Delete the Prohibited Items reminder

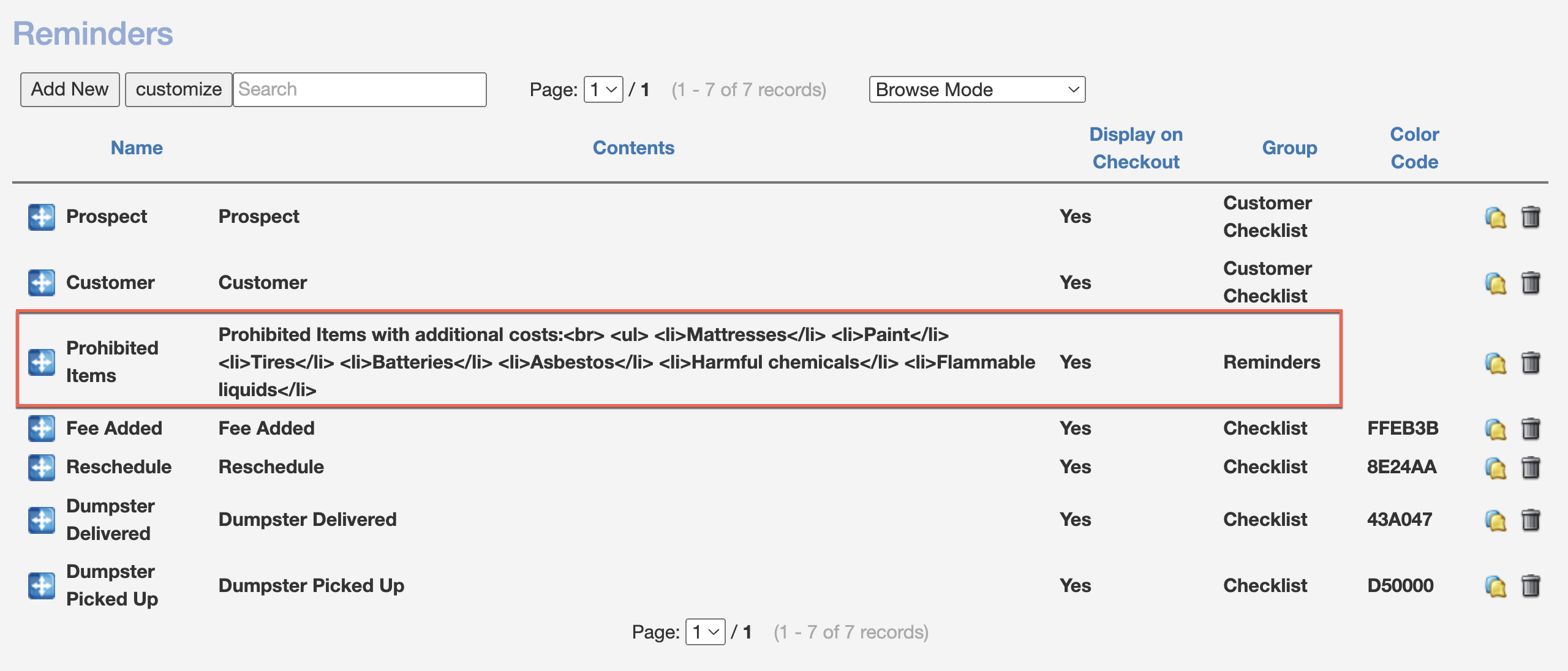pyautogui.click(x=1531, y=362)
